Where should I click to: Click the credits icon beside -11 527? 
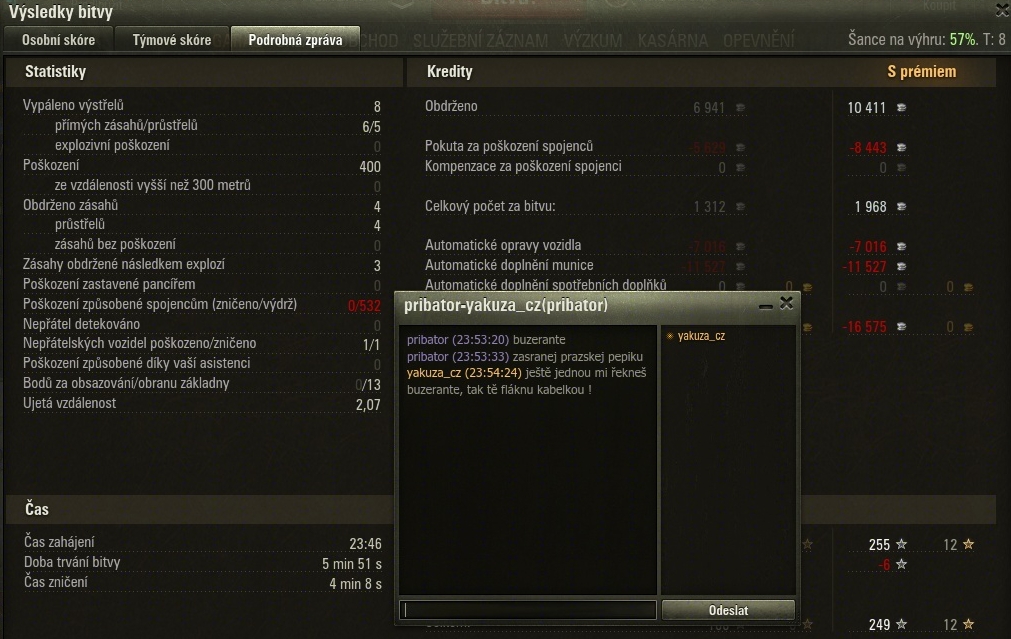pos(901,266)
